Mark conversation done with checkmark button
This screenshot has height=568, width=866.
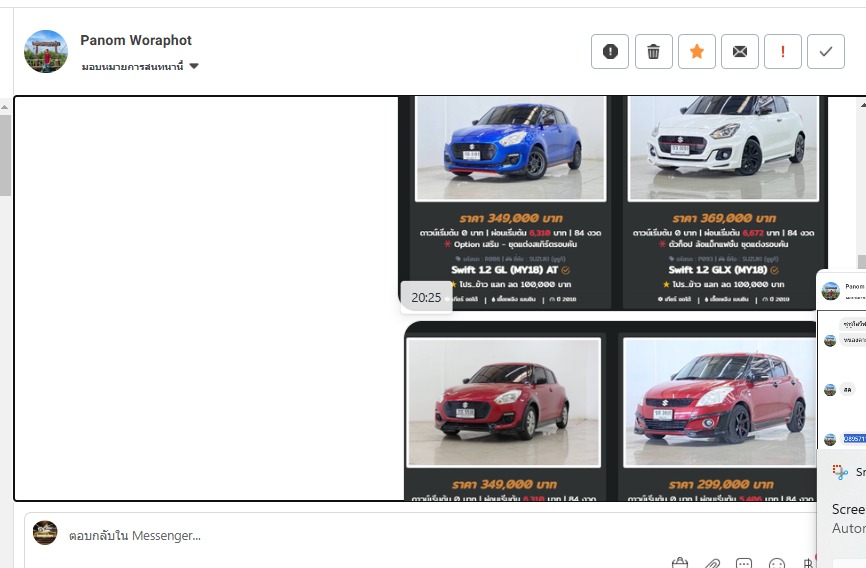click(825, 52)
